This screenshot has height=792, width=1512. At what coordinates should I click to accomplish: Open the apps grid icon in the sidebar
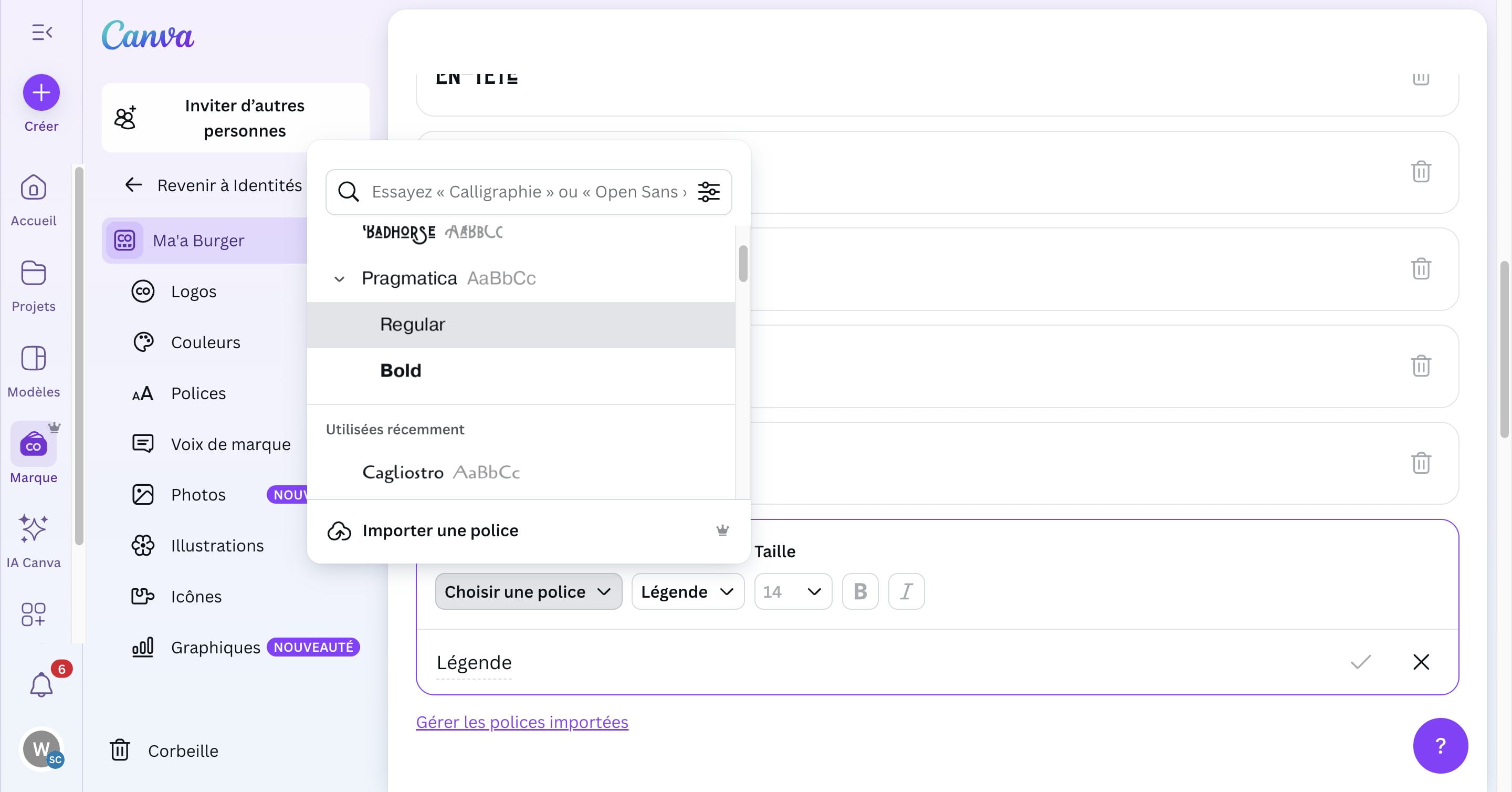tap(34, 614)
